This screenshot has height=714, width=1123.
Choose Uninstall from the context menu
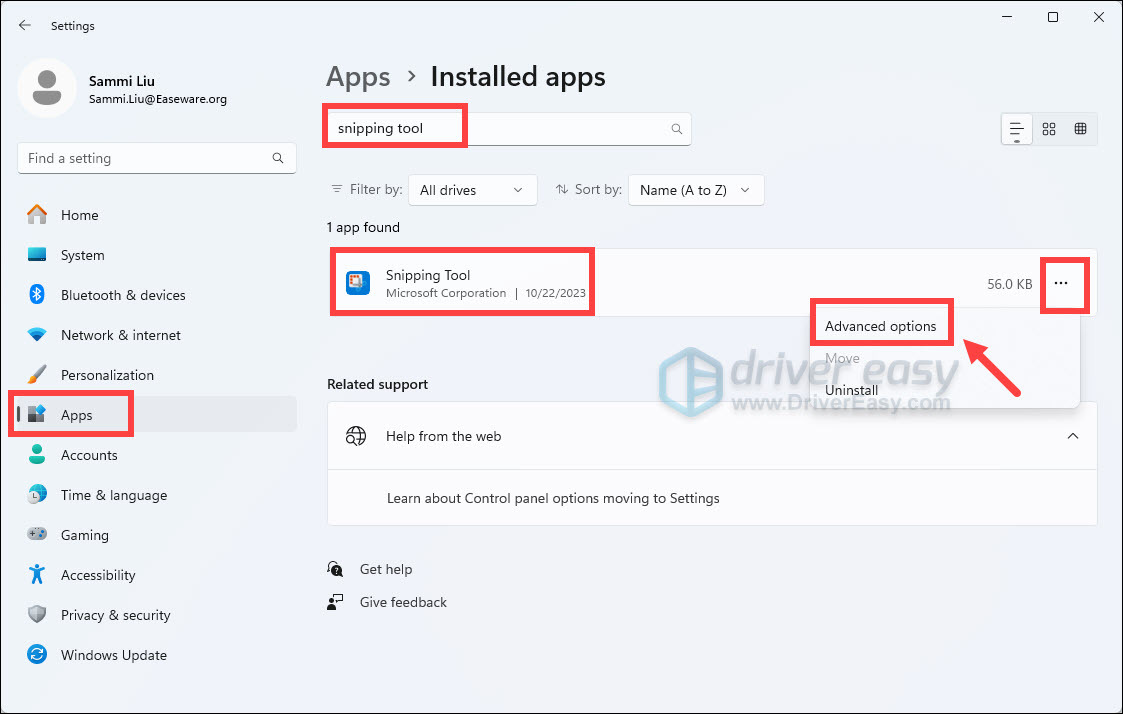click(851, 390)
